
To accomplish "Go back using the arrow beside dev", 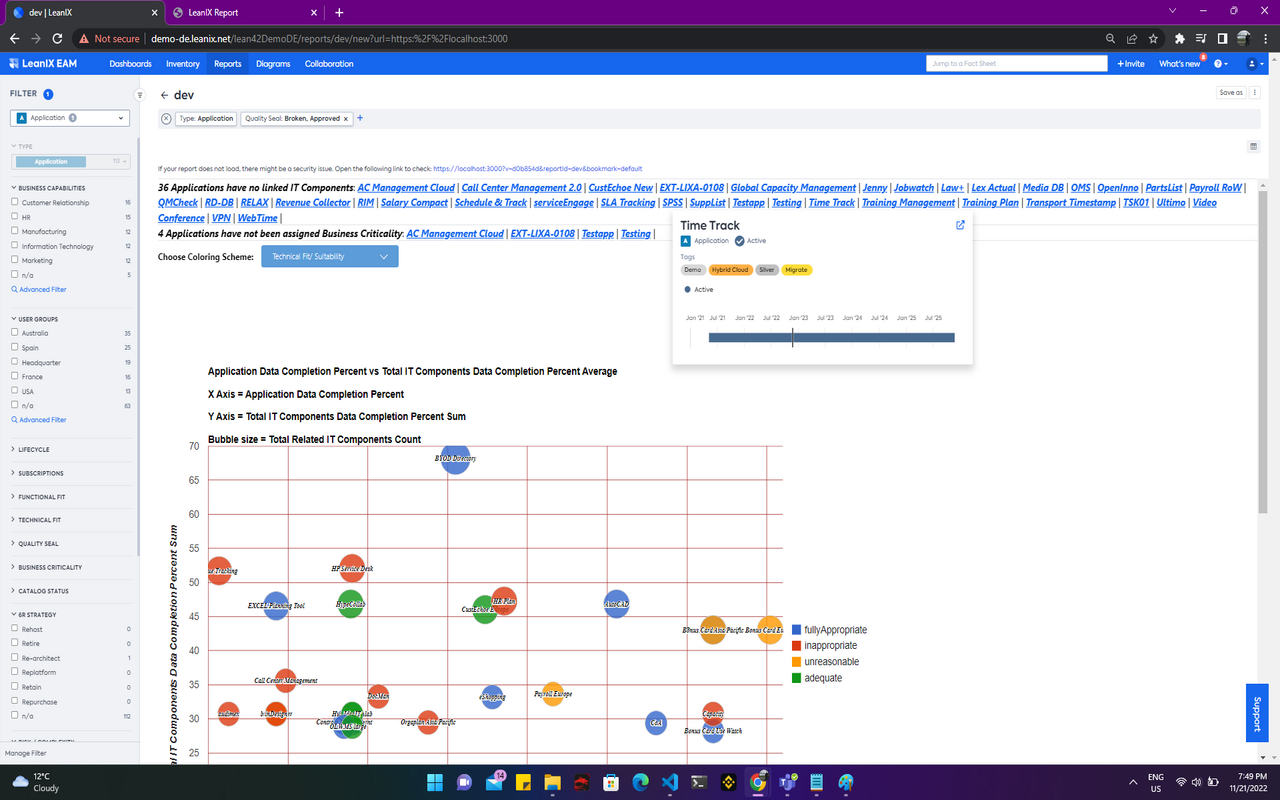I will click(x=164, y=95).
